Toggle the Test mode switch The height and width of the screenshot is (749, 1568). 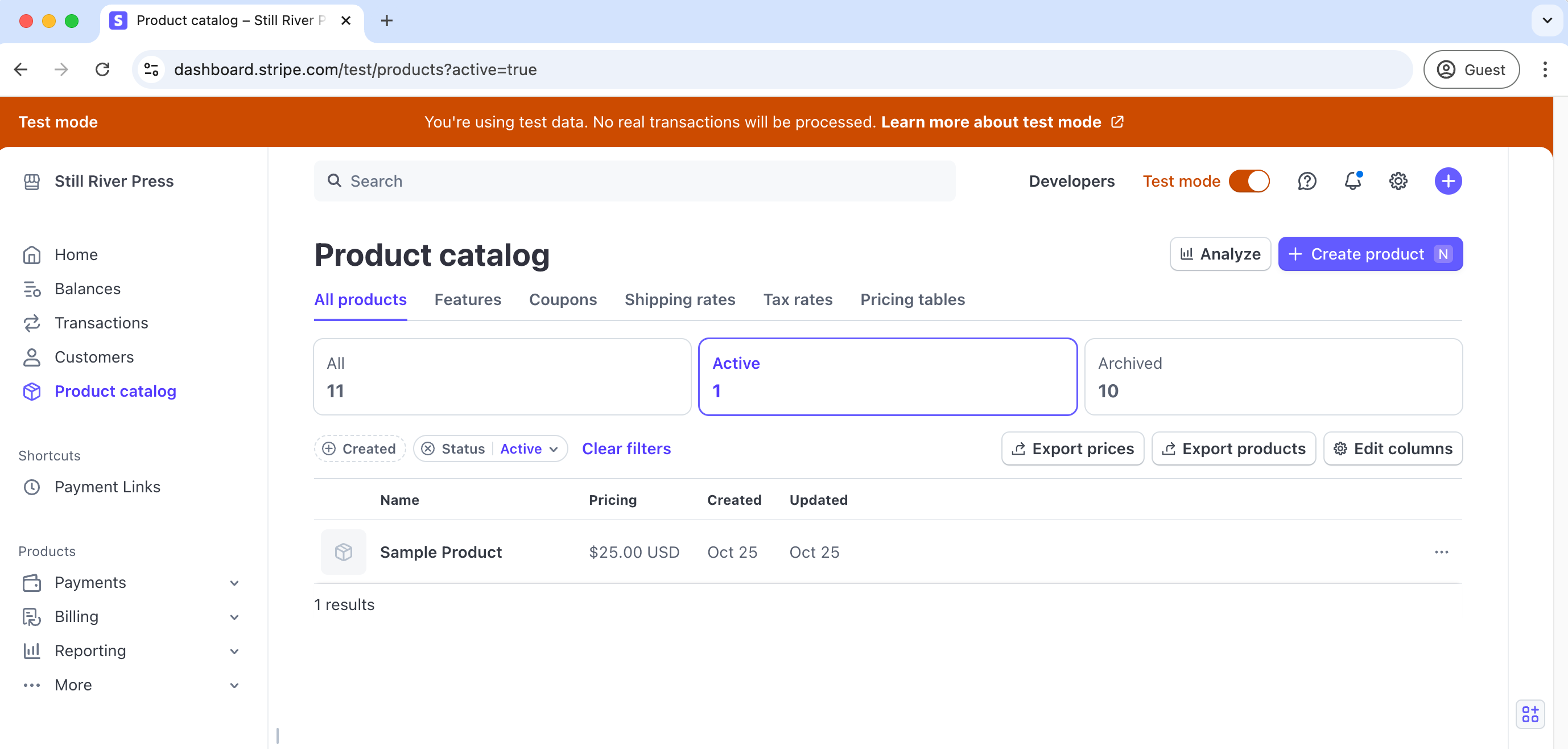click(x=1250, y=181)
